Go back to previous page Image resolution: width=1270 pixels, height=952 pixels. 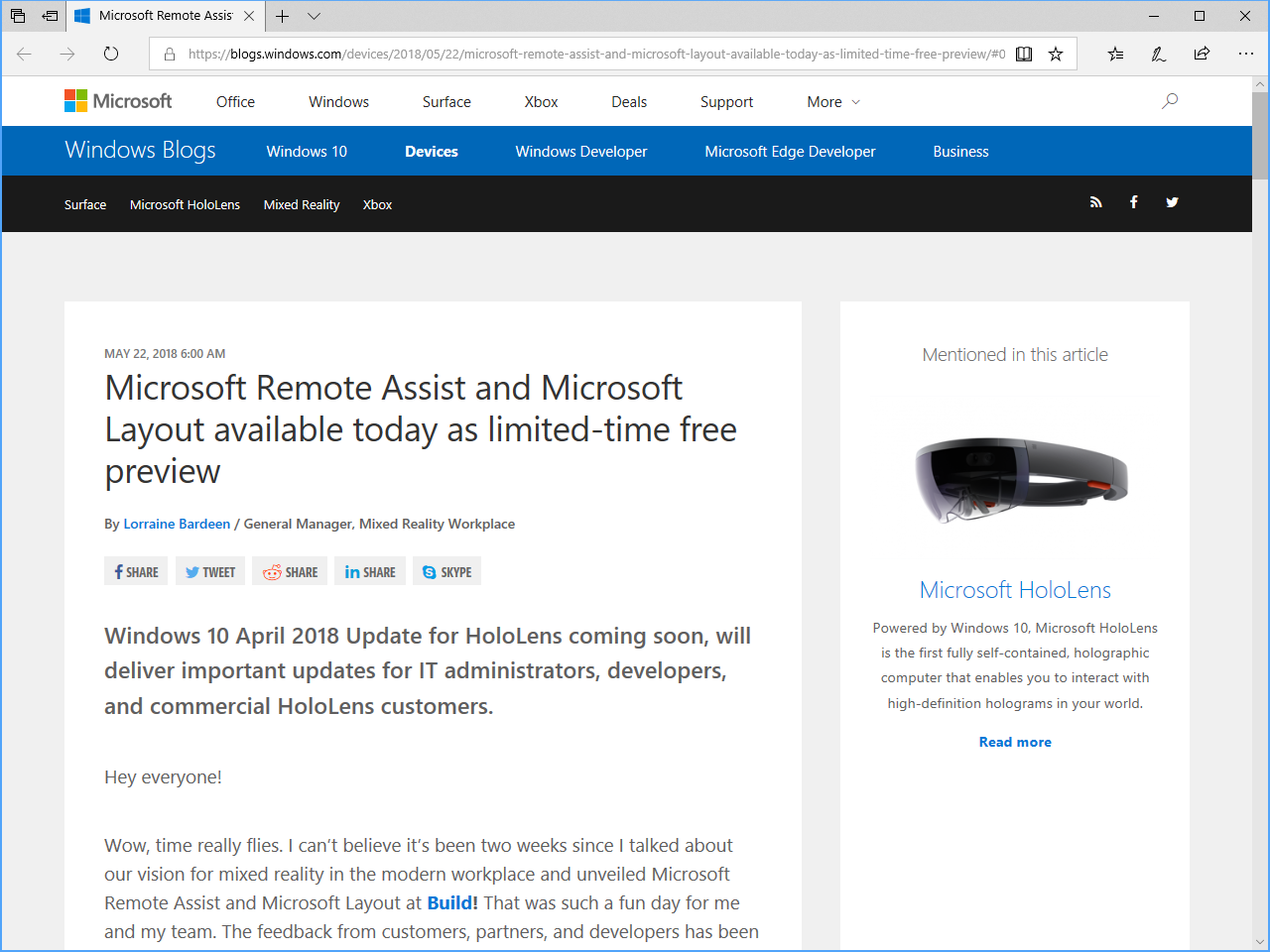(x=25, y=54)
